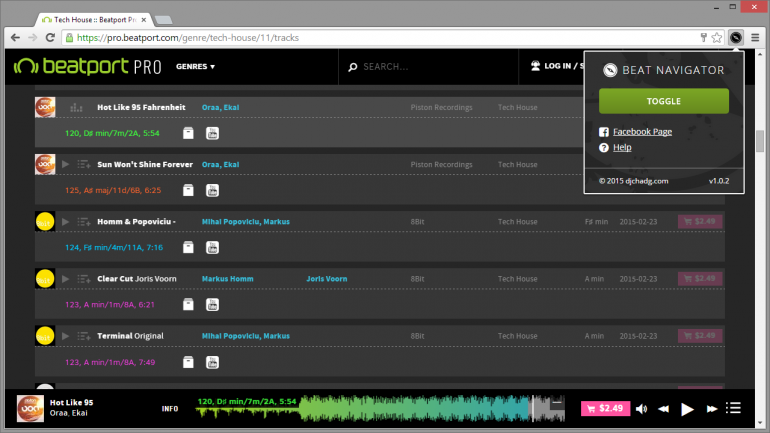The height and width of the screenshot is (433, 770).
Task: Click the SEARCH field on Beatport
Action: pos(428,67)
